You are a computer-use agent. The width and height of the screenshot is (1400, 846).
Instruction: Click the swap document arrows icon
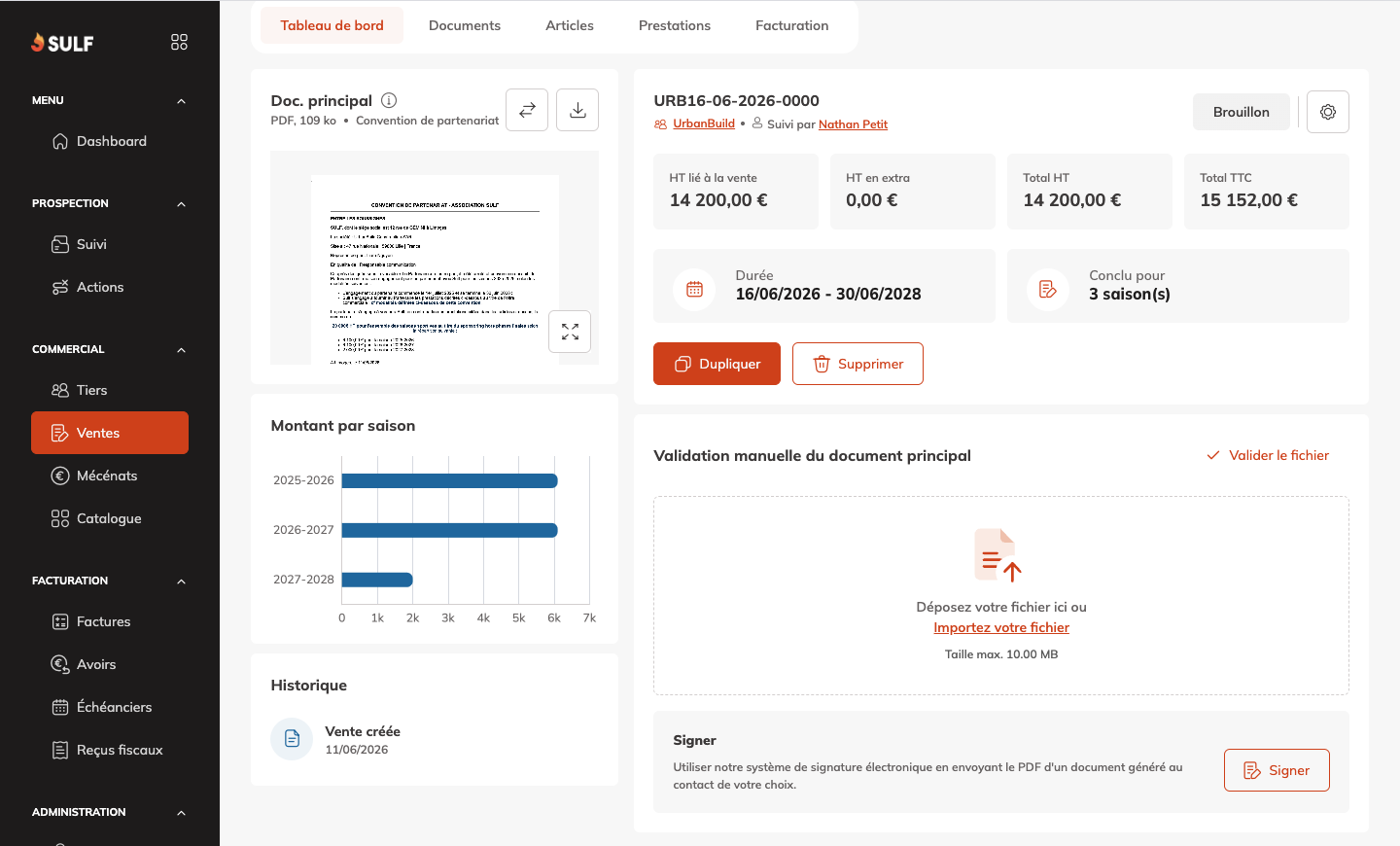pyautogui.click(x=527, y=110)
